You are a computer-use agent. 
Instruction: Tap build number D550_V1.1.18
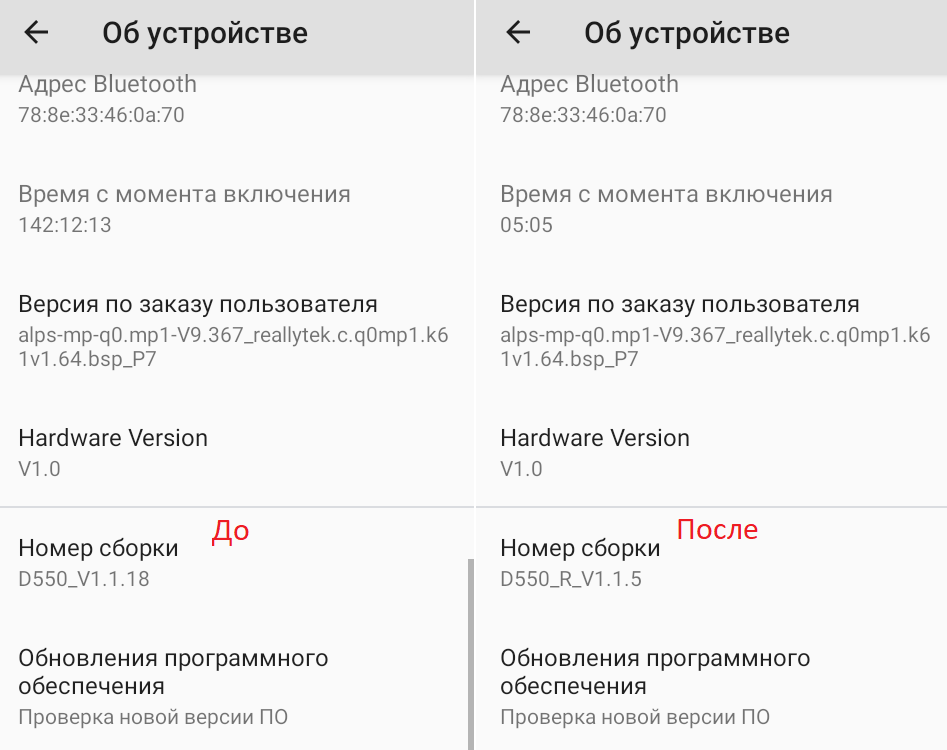pyautogui.click(x=98, y=562)
